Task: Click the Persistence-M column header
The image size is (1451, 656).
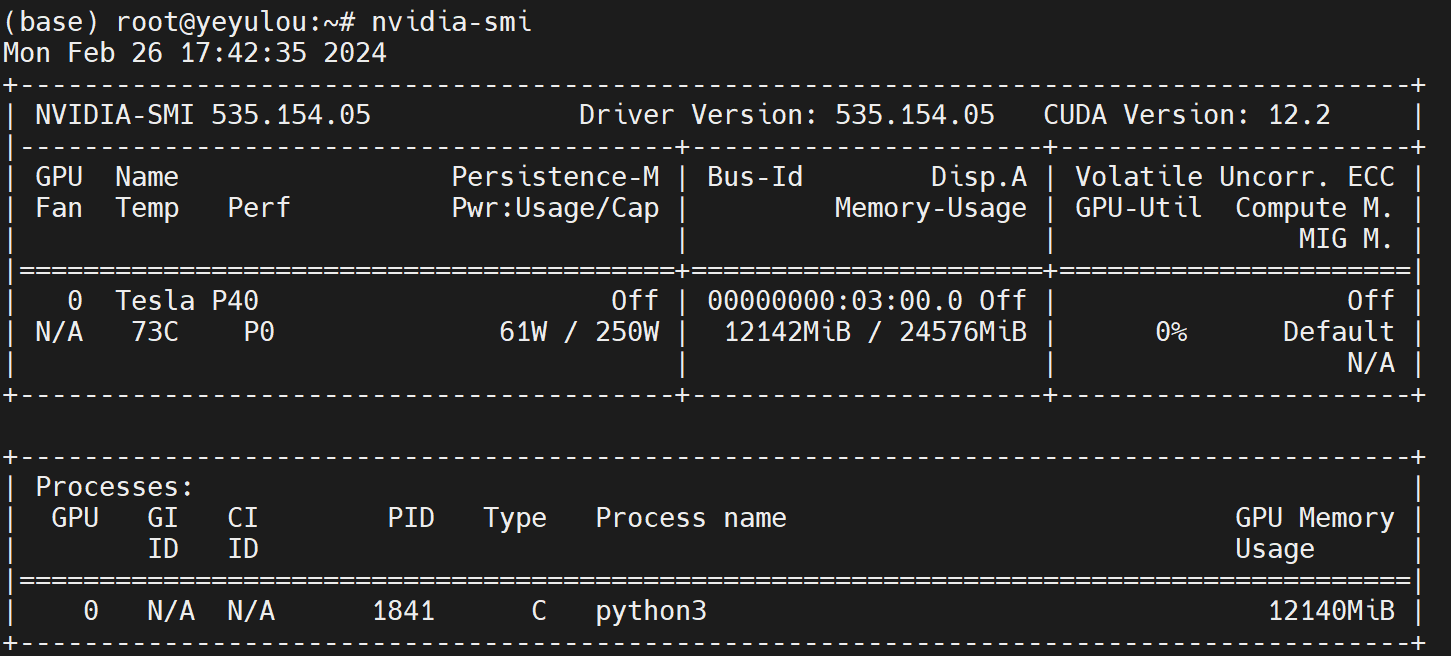Action: click(x=555, y=177)
